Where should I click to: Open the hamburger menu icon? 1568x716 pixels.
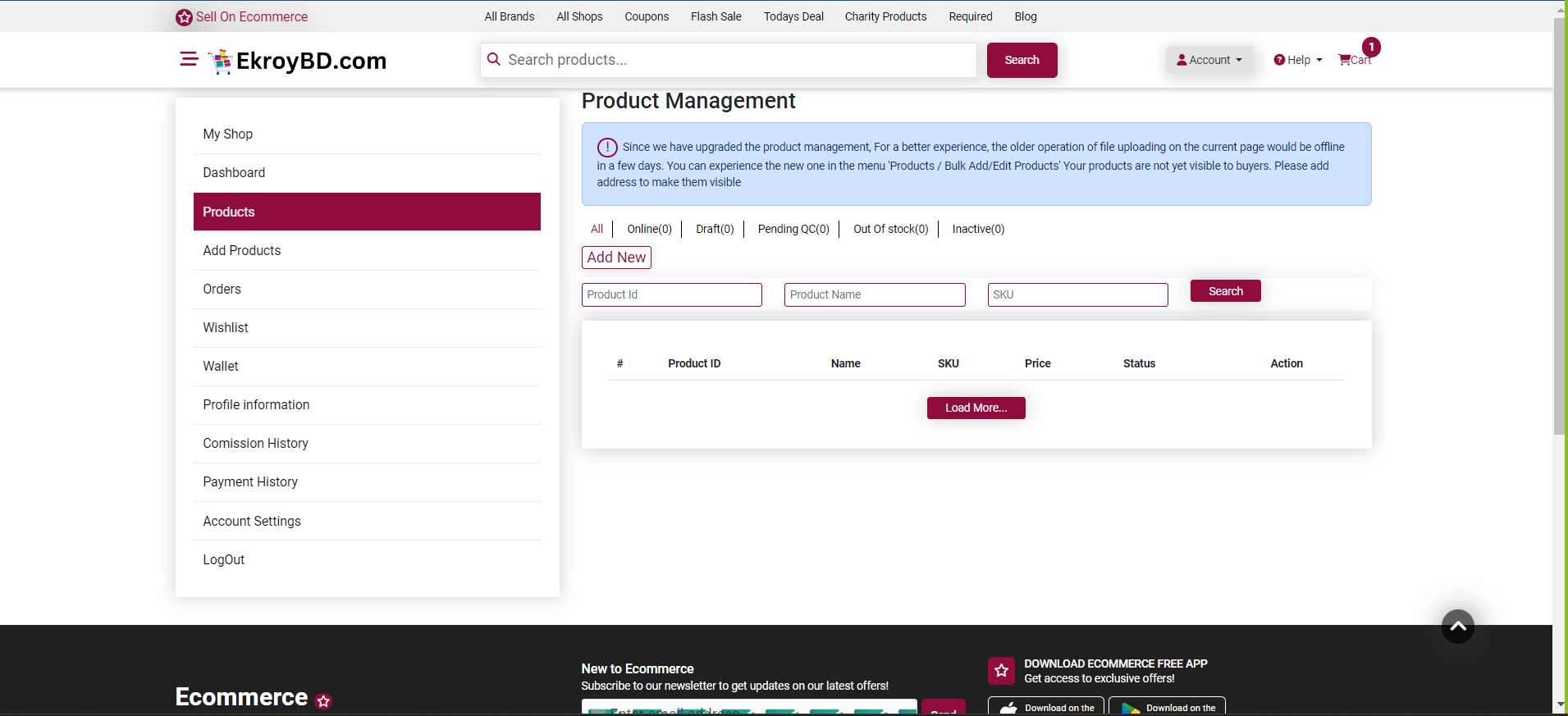tap(189, 59)
